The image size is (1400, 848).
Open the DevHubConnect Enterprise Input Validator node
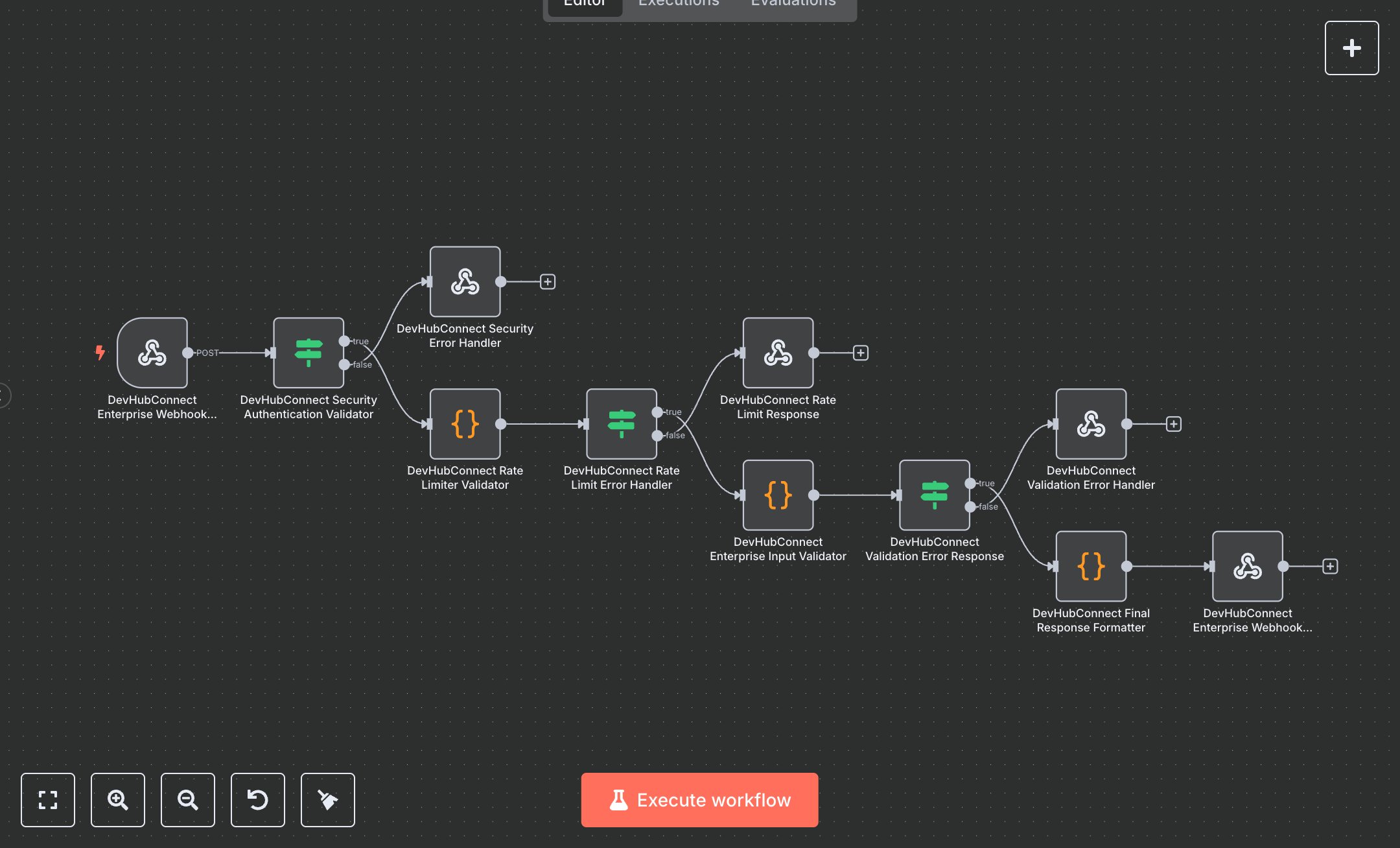777,495
